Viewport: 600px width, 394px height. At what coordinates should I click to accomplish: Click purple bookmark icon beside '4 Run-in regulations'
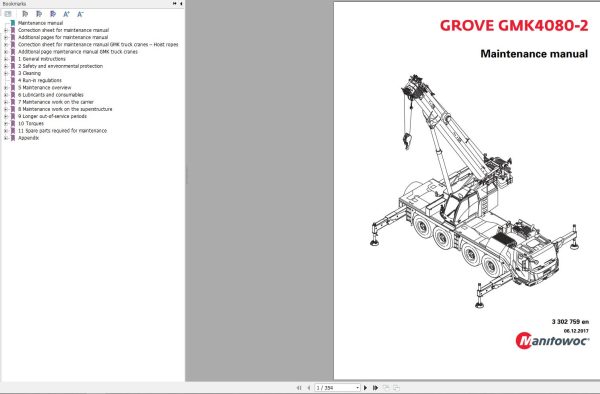click(x=13, y=80)
